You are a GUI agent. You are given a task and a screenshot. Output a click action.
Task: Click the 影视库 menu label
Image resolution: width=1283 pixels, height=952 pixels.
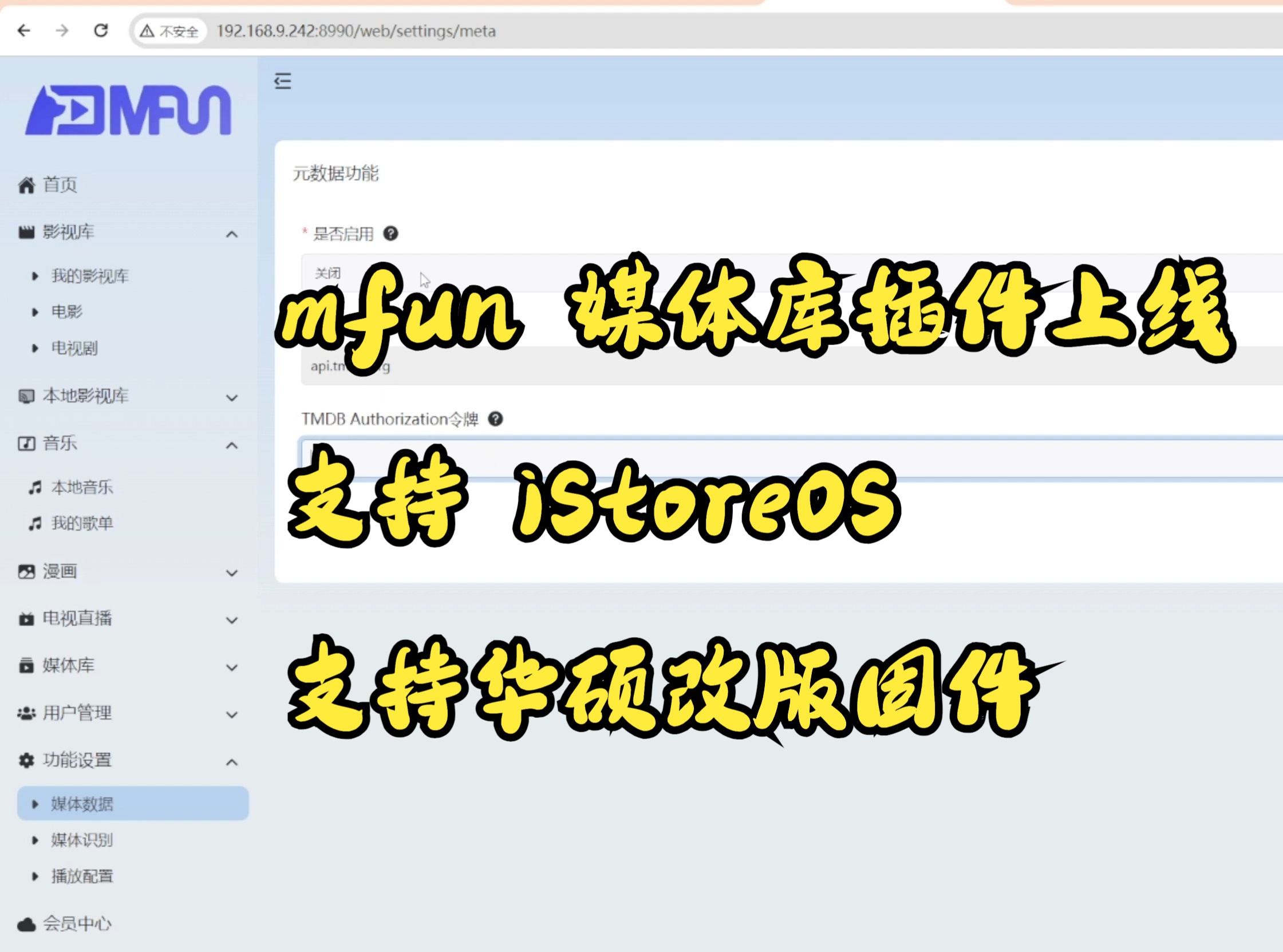(69, 232)
